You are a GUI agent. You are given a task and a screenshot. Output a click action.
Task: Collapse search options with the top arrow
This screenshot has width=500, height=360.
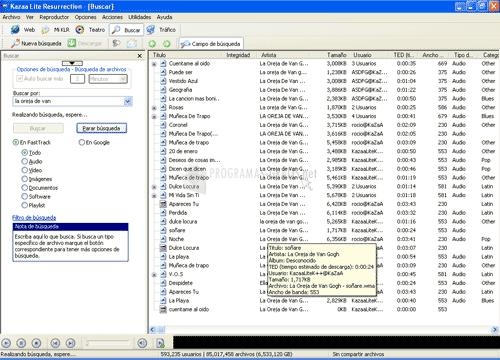pos(72,63)
